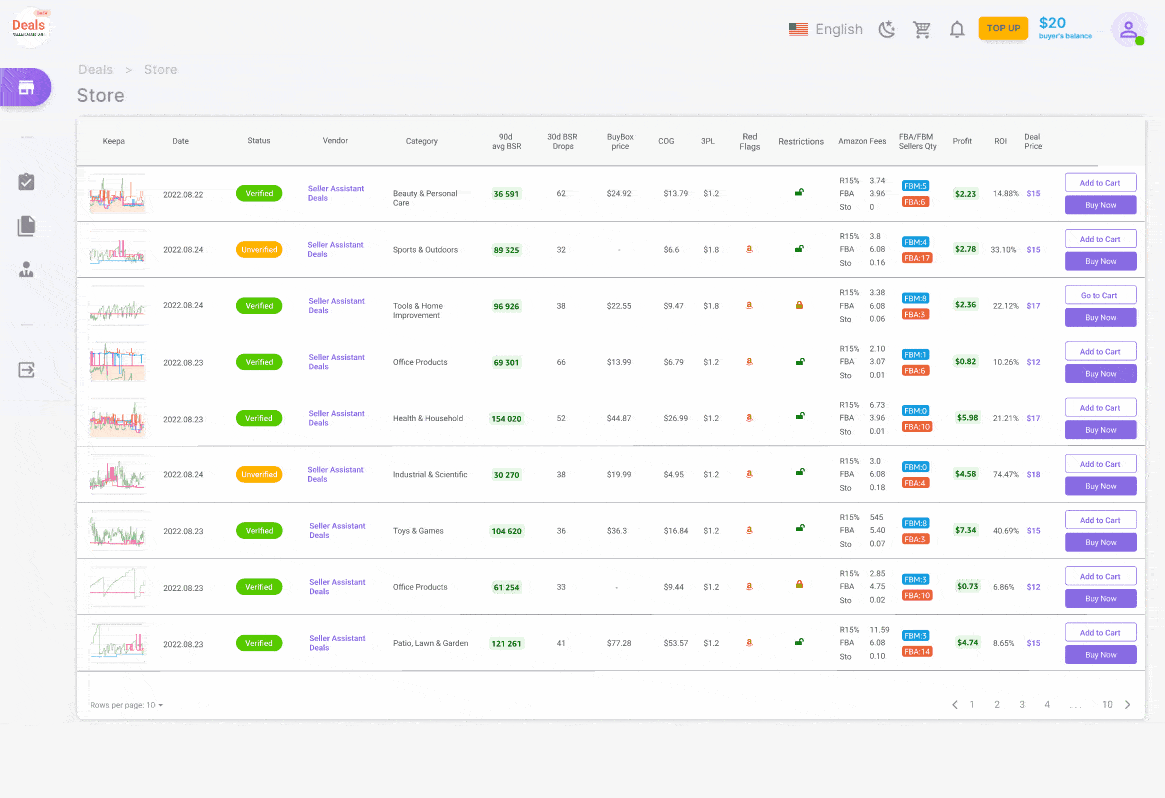Add the Beauty & Personal Care deal to cart

click(x=1100, y=183)
